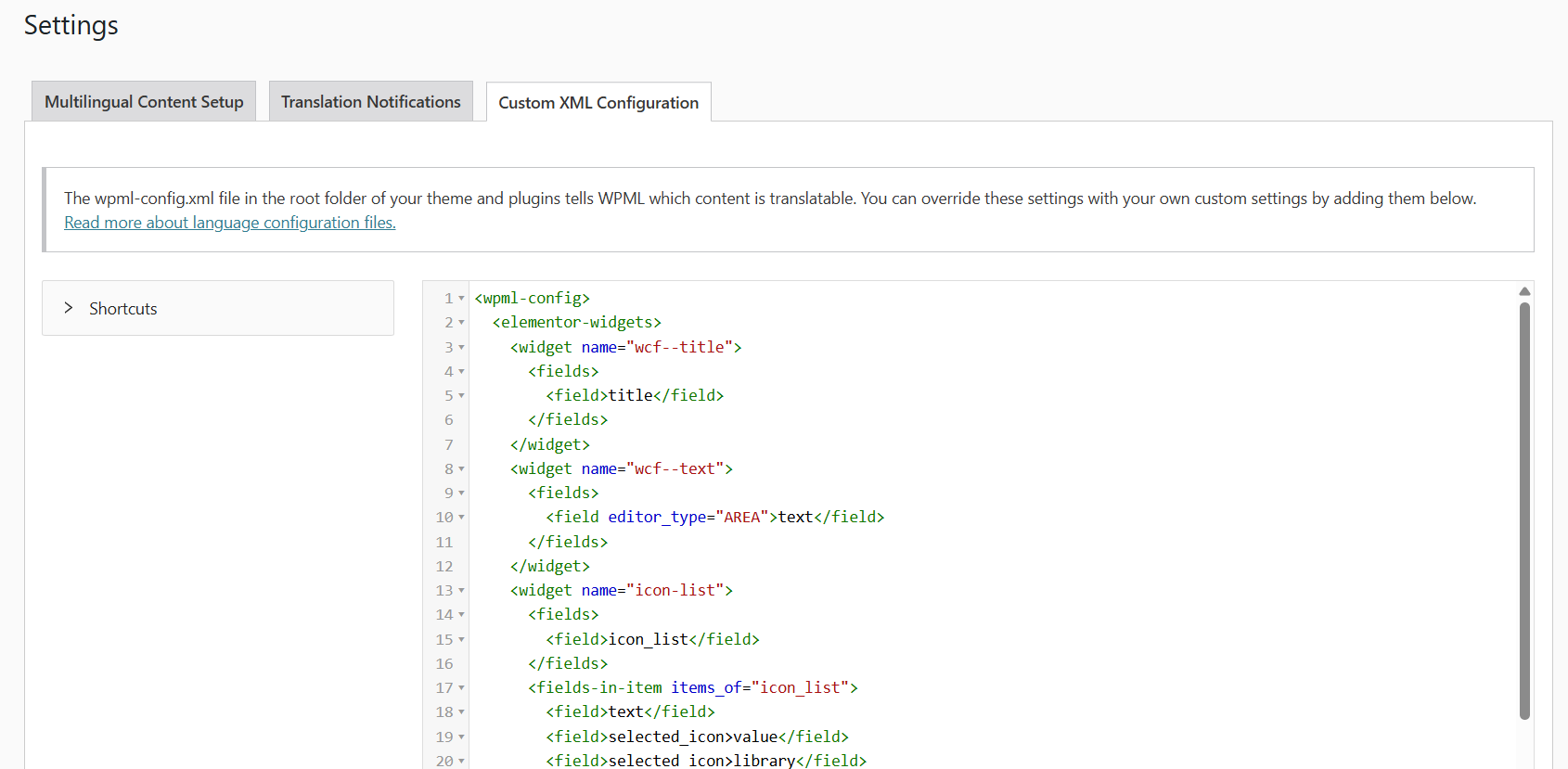Click the <field>icon_list</field> line

[653, 639]
